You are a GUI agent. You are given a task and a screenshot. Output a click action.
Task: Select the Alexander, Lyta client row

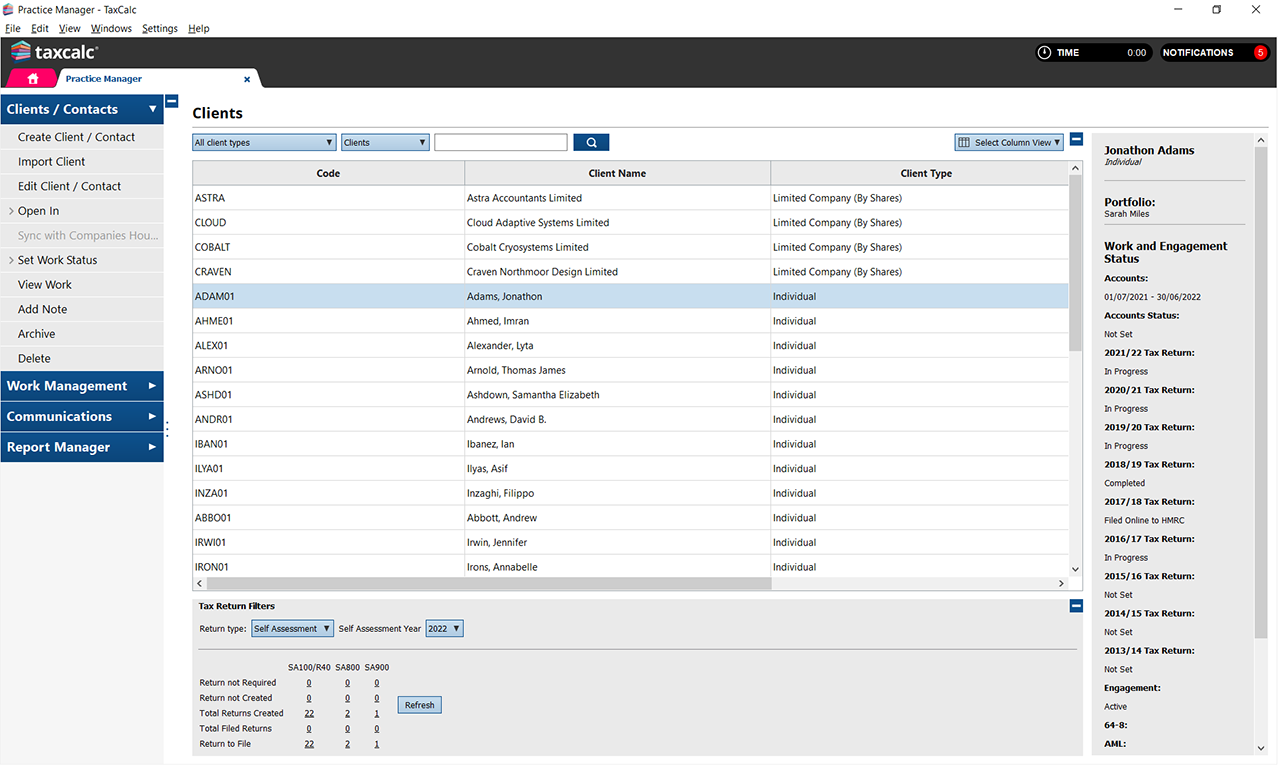coord(630,346)
